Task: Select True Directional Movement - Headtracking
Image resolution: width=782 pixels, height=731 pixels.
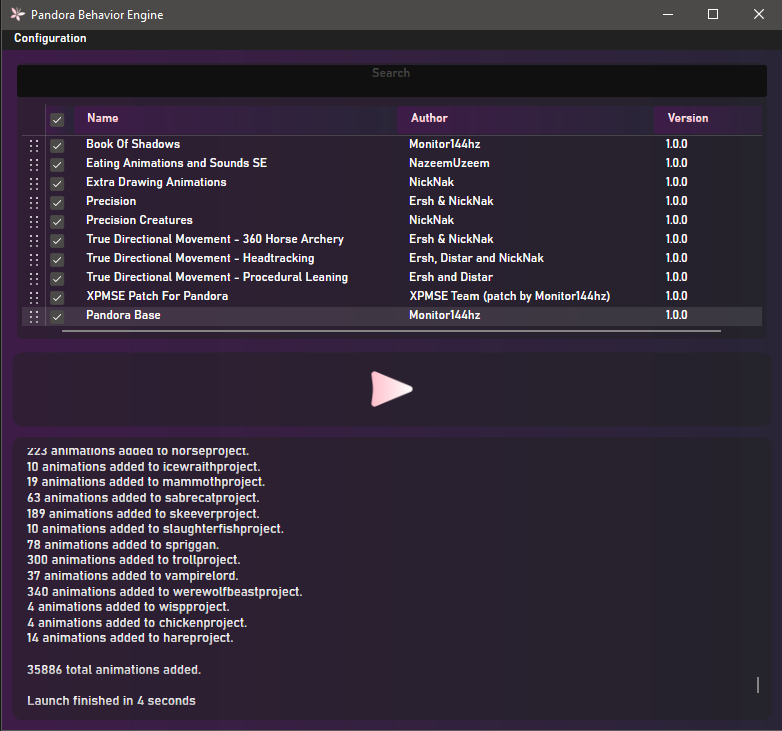Action: 200,258
